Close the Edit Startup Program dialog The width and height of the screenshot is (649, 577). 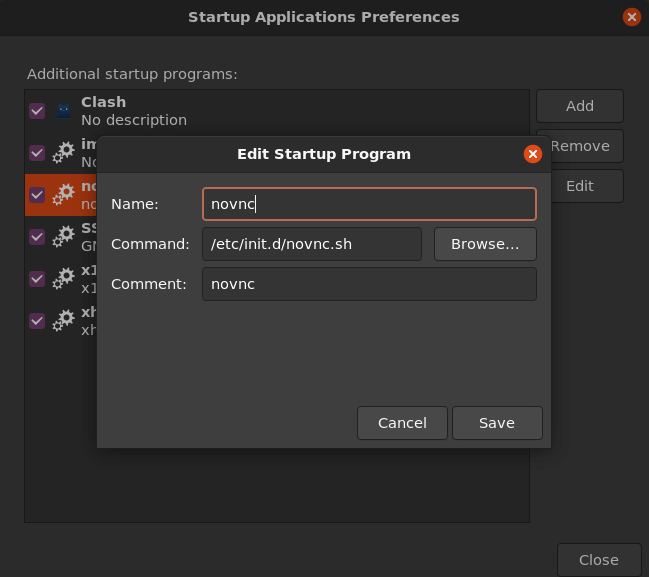(533, 154)
